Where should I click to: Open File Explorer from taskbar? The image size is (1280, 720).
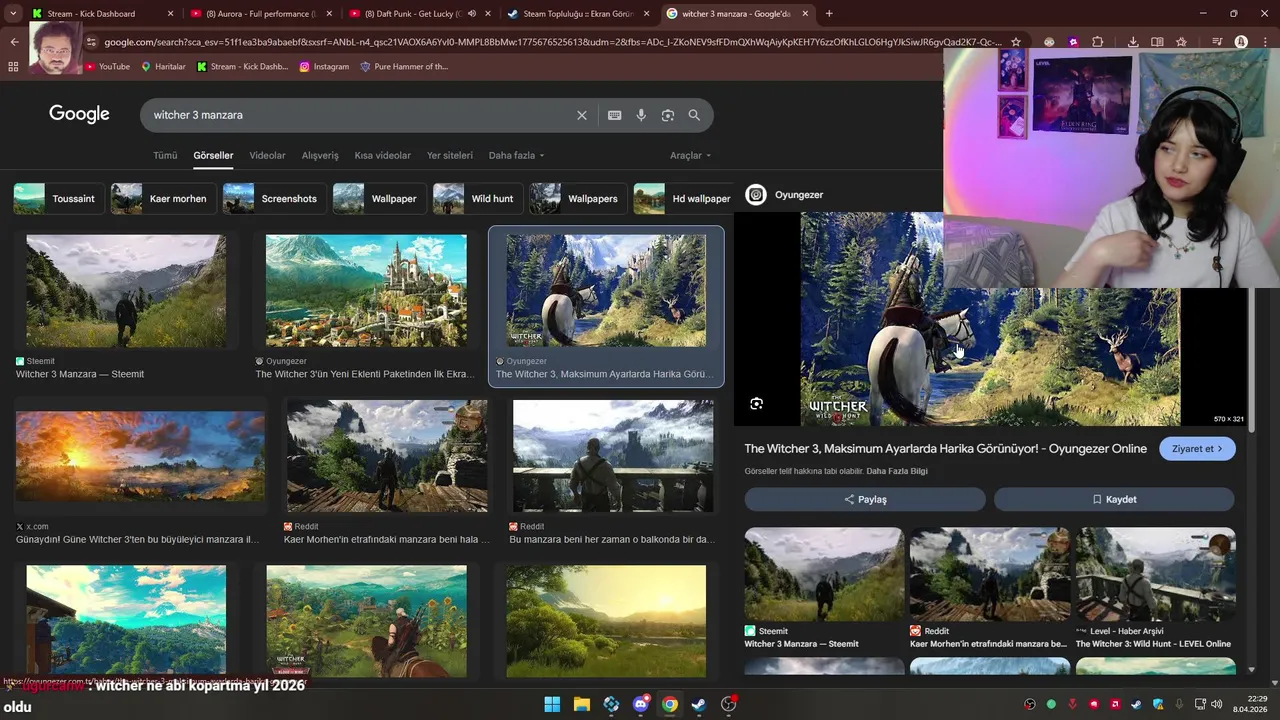click(x=582, y=704)
